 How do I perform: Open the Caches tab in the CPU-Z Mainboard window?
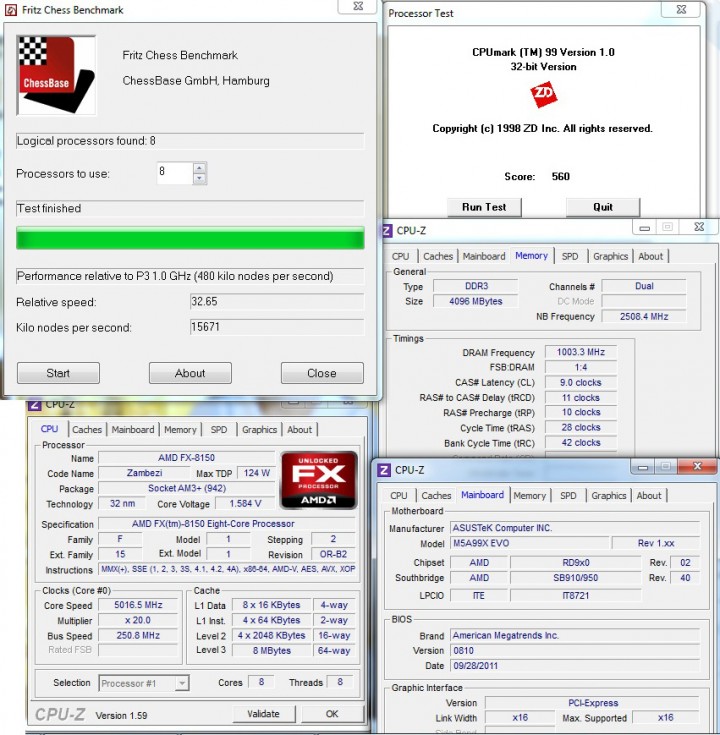tap(436, 495)
